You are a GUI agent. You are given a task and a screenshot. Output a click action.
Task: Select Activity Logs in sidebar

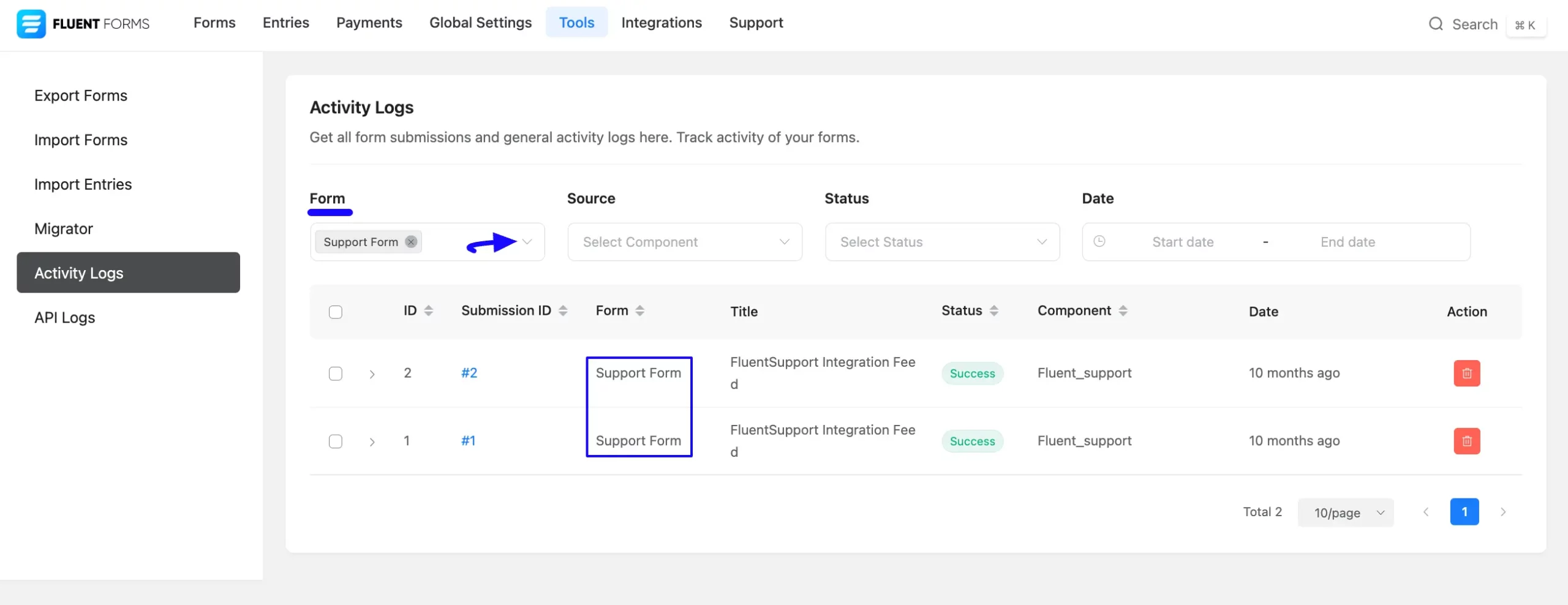(x=128, y=272)
